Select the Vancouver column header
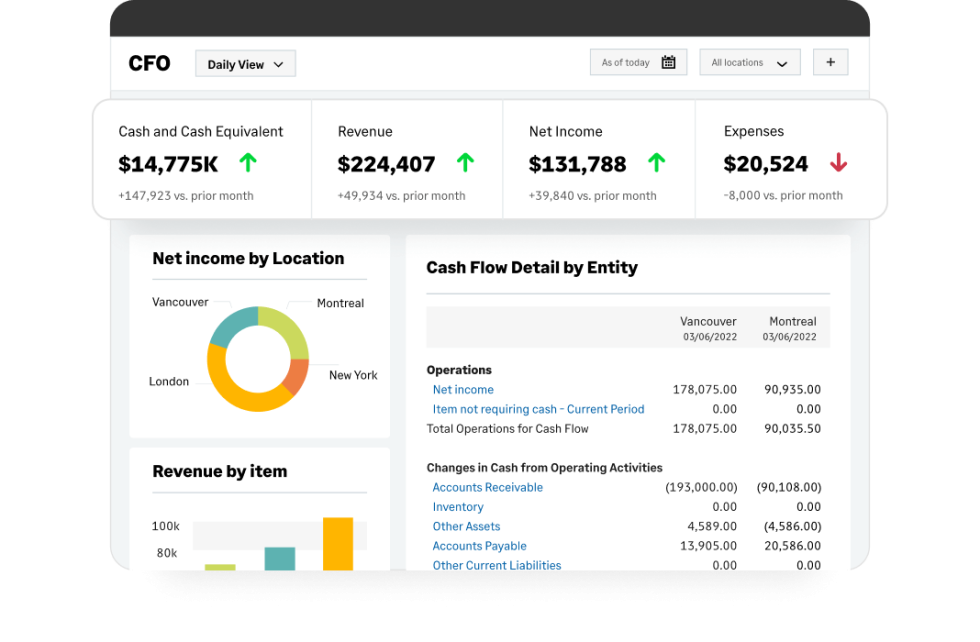 pyautogui.click(x=708, y=322)
